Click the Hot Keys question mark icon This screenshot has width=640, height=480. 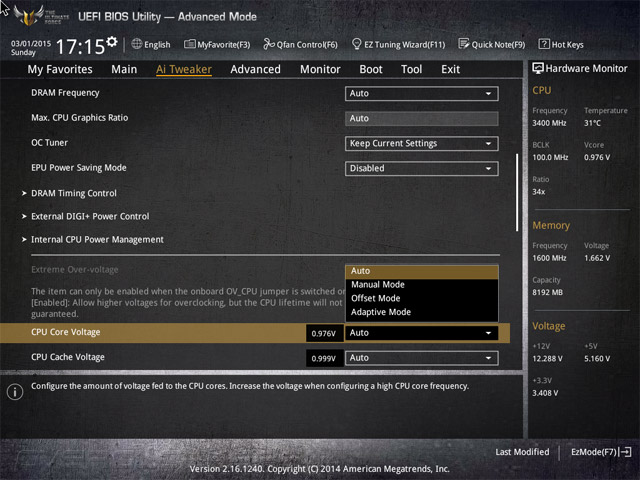[544, 44]
